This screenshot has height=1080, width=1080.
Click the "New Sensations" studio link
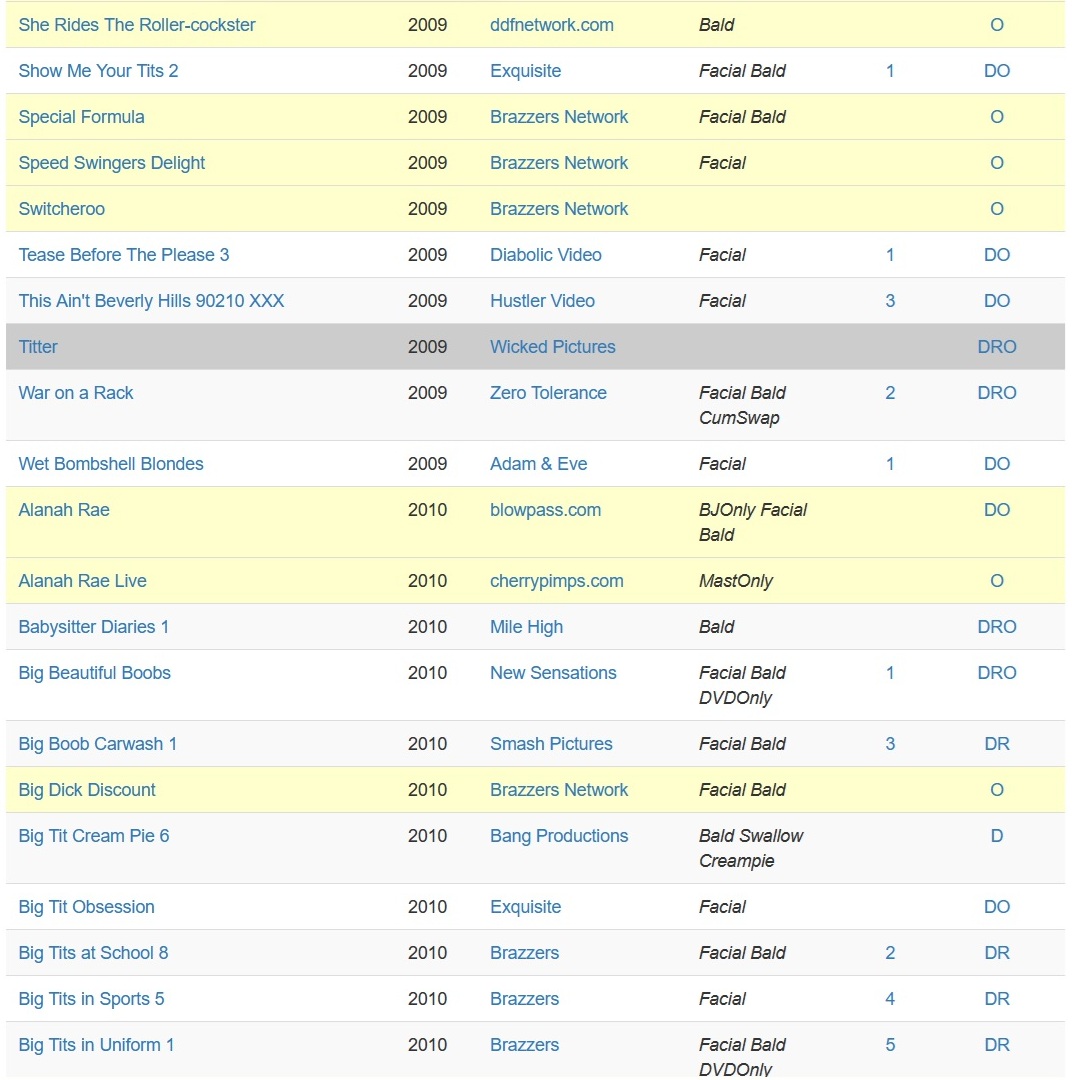[x=553, y=673]
